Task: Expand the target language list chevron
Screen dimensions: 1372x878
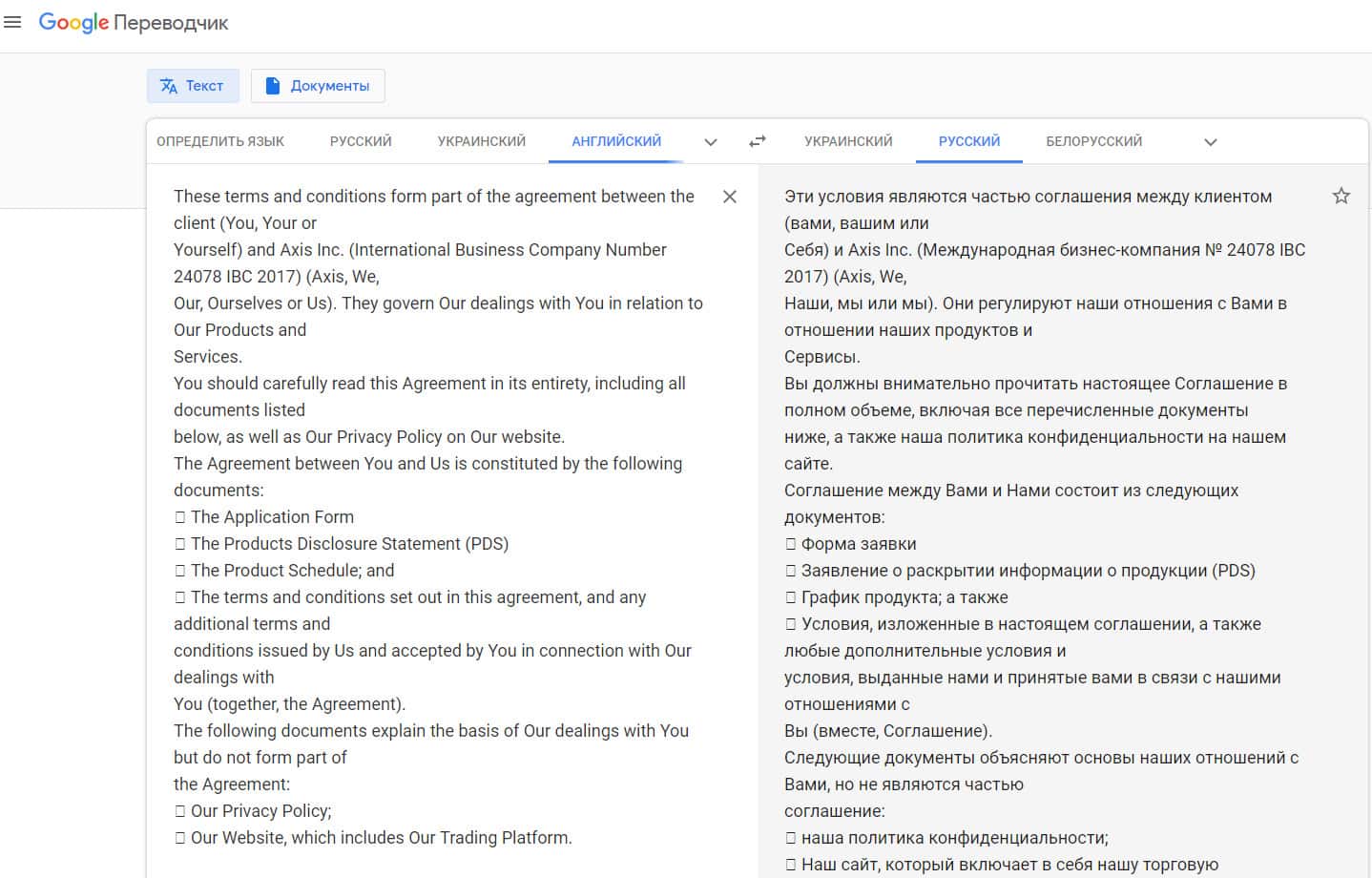Action: [1210, 142]
